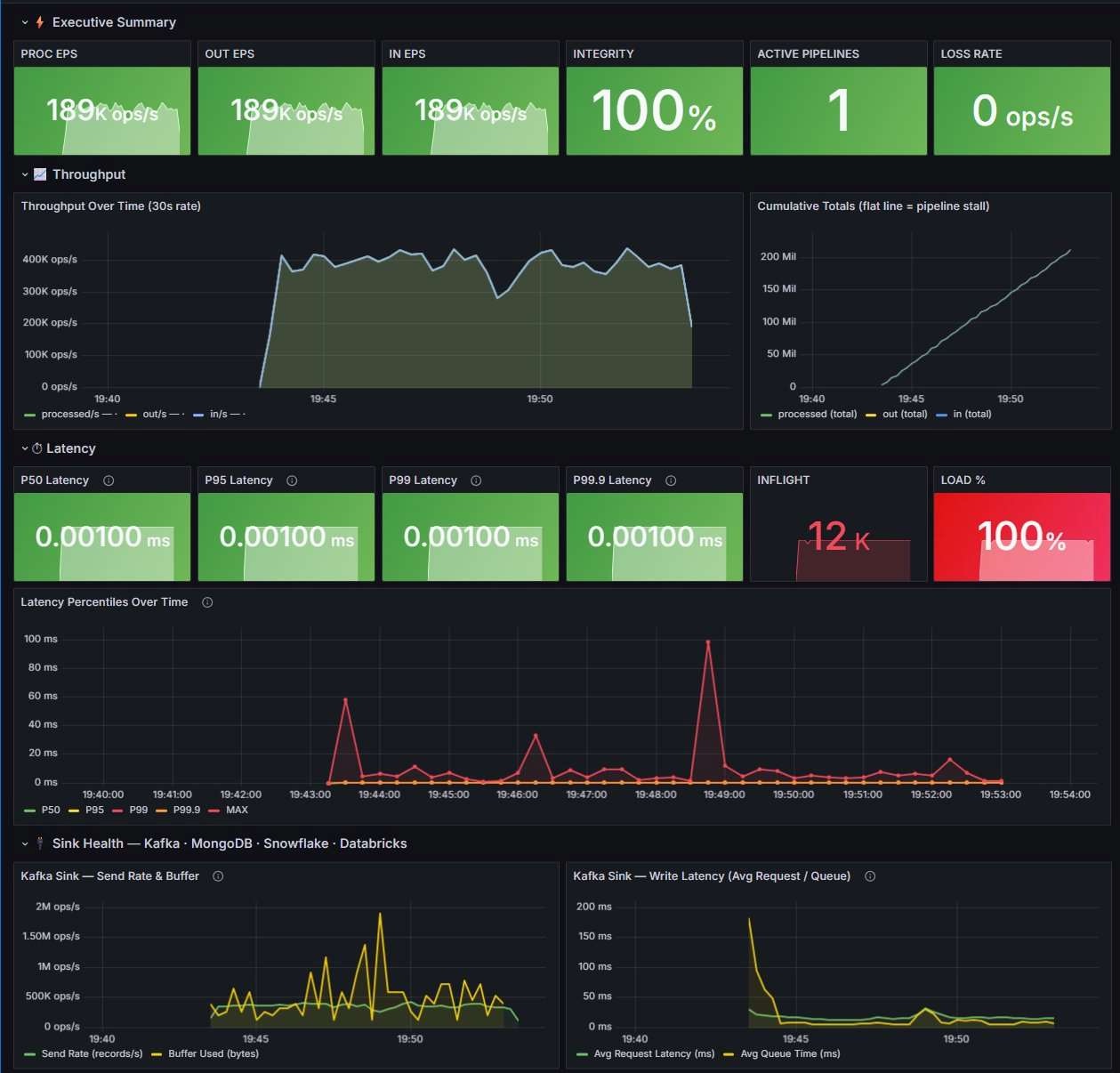The image size is (1120, 1073).
Task: Click the 400K ops/s y-axis label
Action: pos(50,260)
